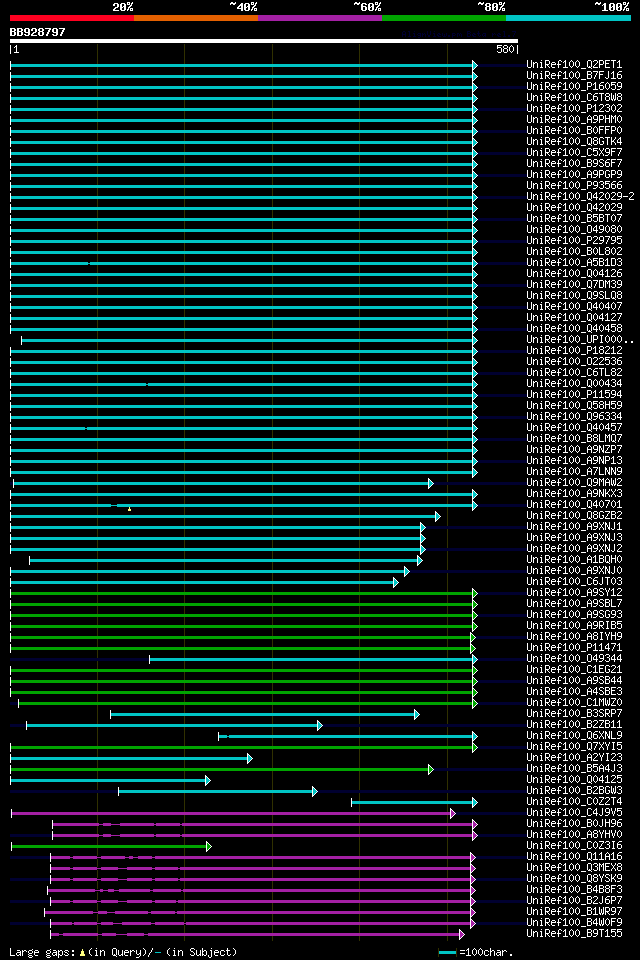Image resolution: width=640 pixels, height=960 pixels.
Task: Select the UniRef100_P93566 label
Action: [574, 186]
